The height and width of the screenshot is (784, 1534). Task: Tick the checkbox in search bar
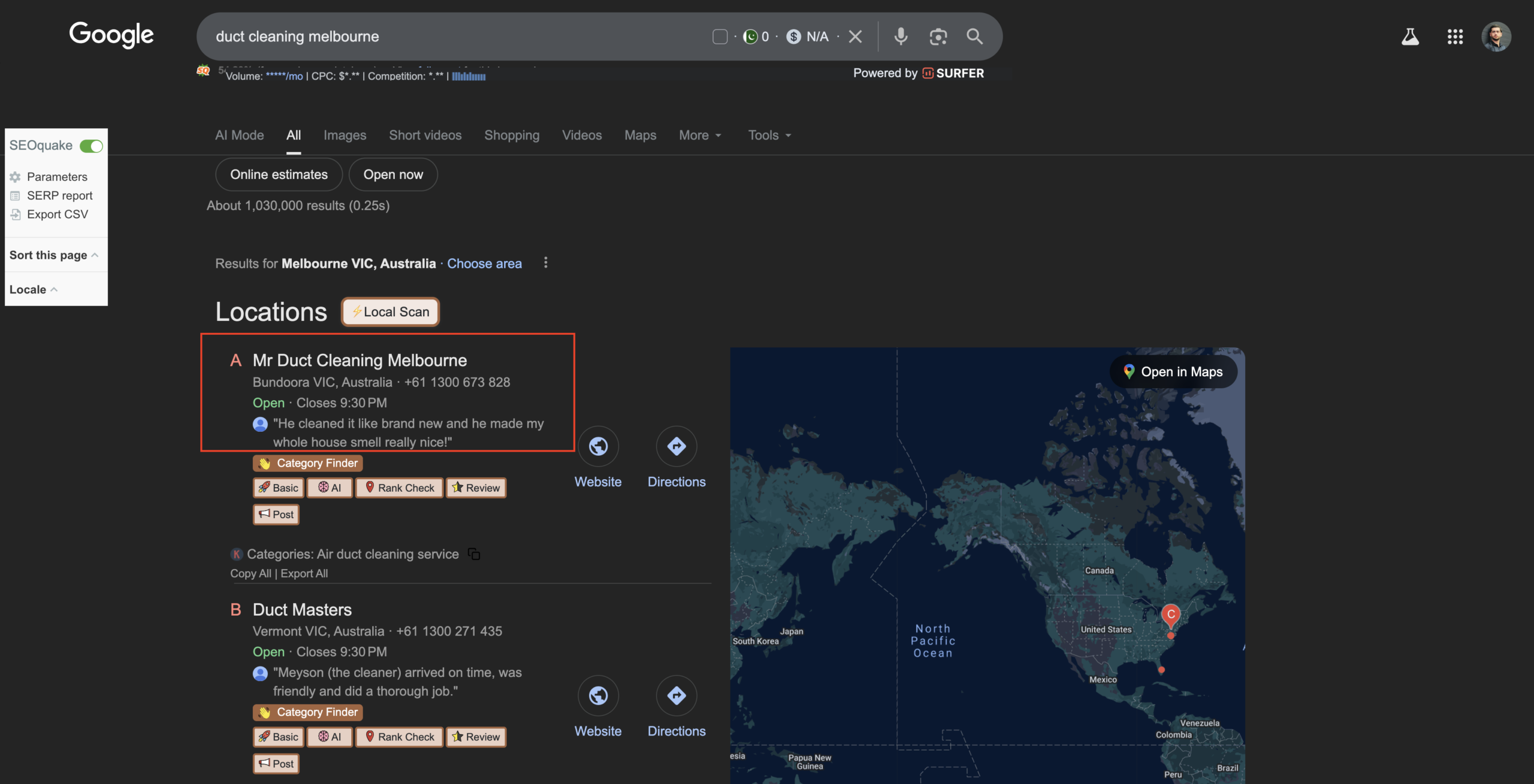[x=720, y=37]
